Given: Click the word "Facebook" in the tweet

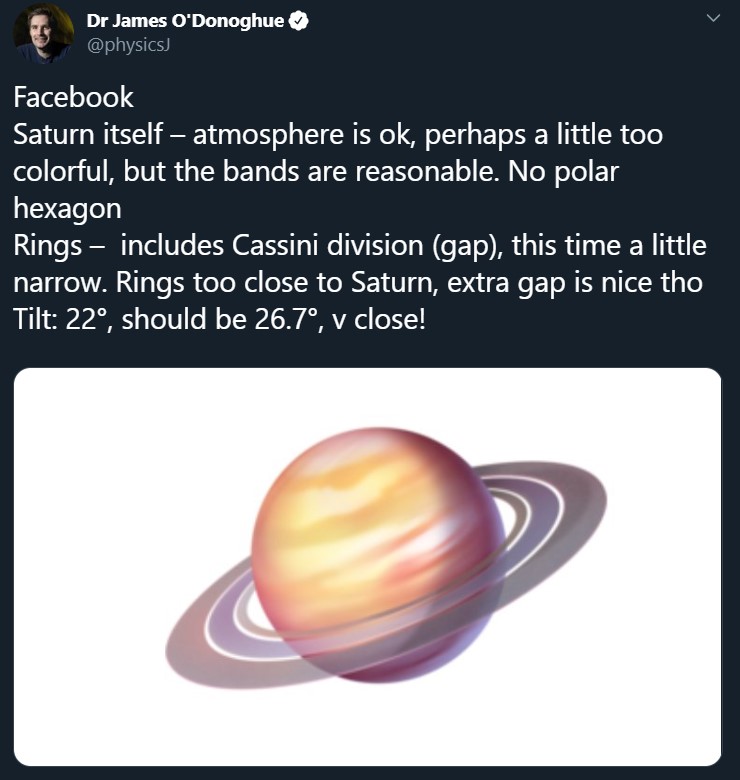Looking at the screenshot, I should [x=73, y=97].
